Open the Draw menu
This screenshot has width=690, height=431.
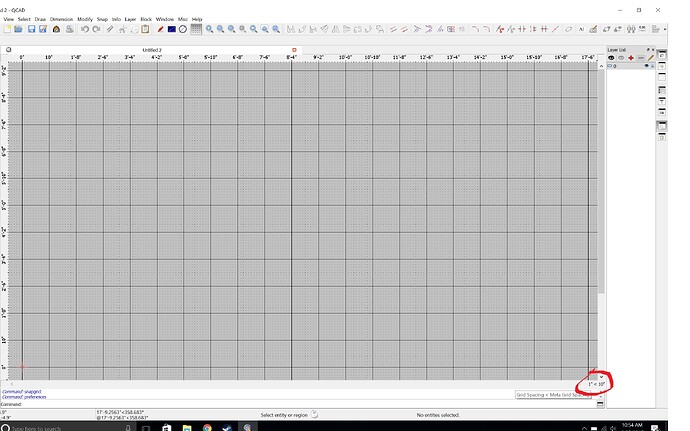click(40, 19)
